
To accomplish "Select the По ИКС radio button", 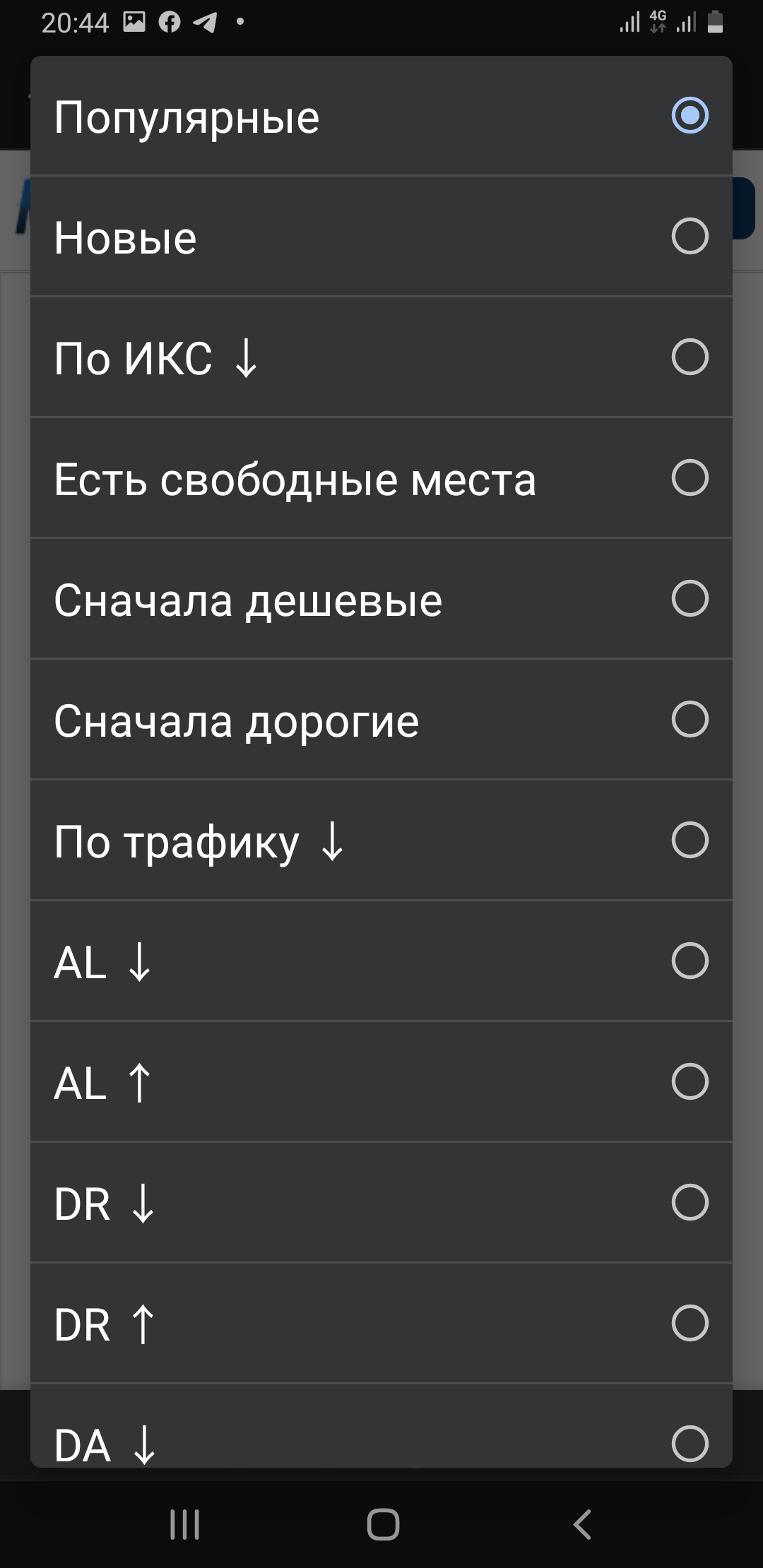I will (x=690, y=357).
